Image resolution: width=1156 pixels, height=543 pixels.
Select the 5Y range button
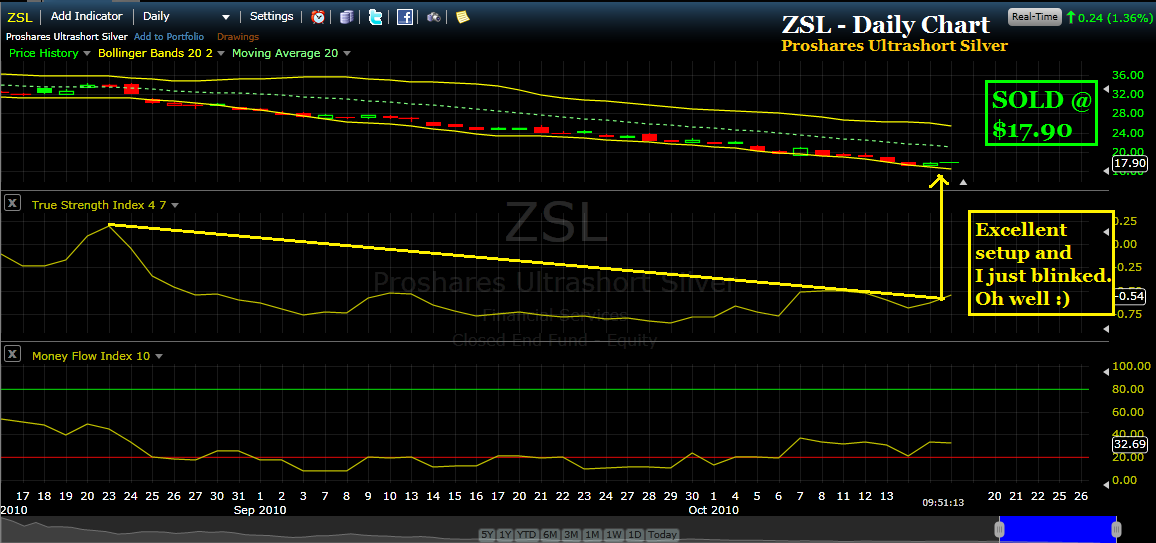[x=487, y=534]
